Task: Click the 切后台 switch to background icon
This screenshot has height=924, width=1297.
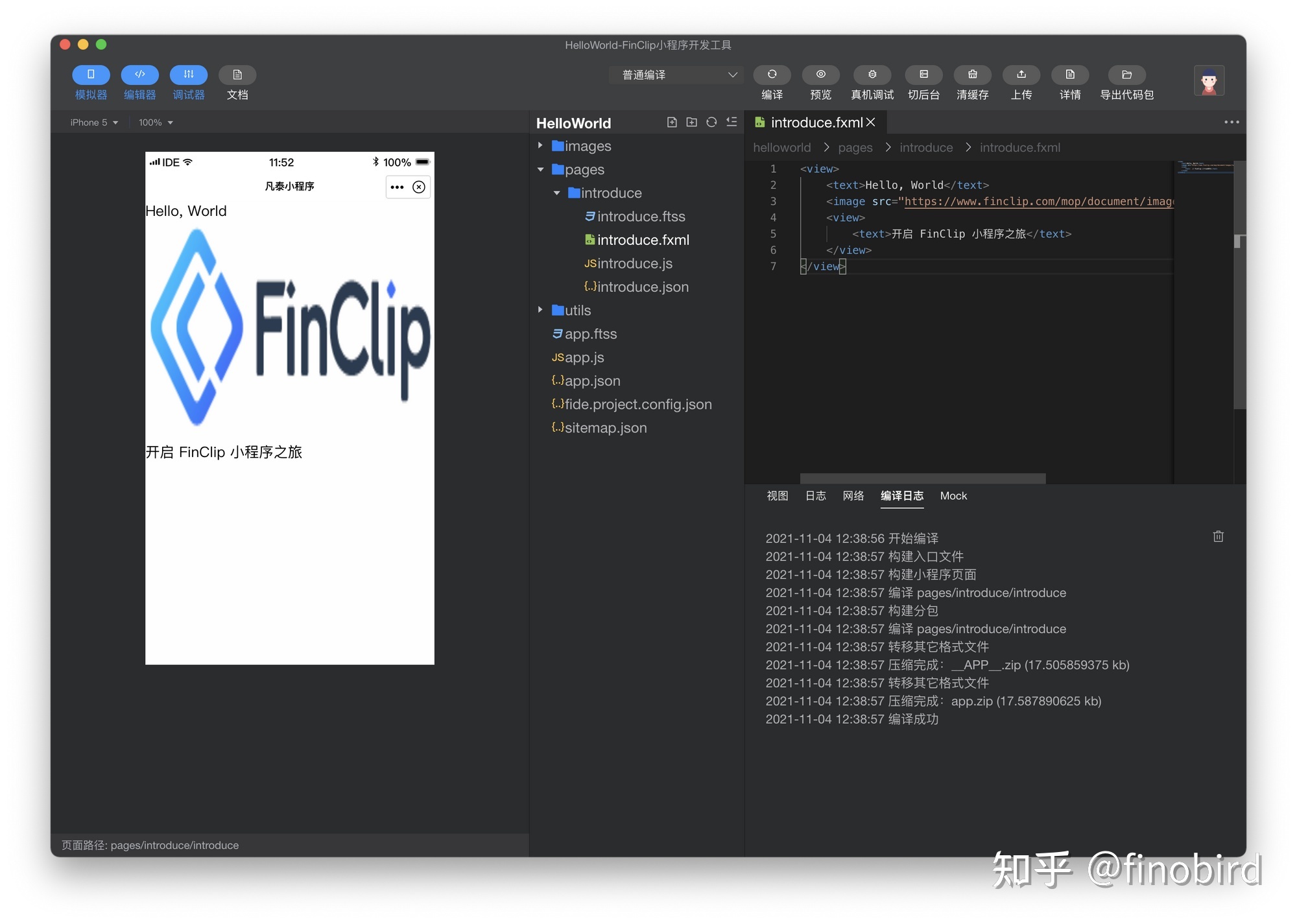Action: pos(923,75)
